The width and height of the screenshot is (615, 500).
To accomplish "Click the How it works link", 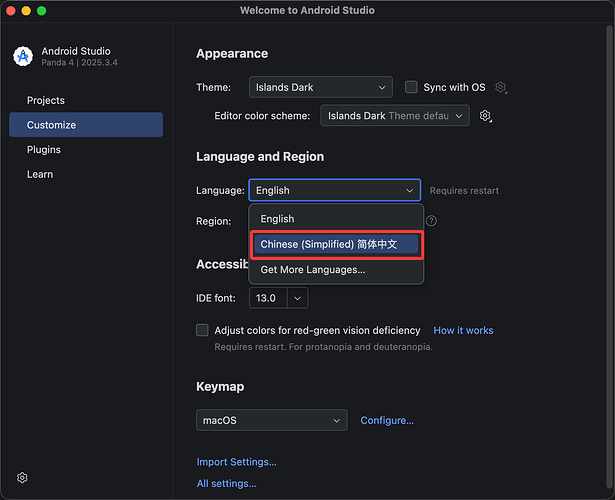I will click(x=463, y=331).
